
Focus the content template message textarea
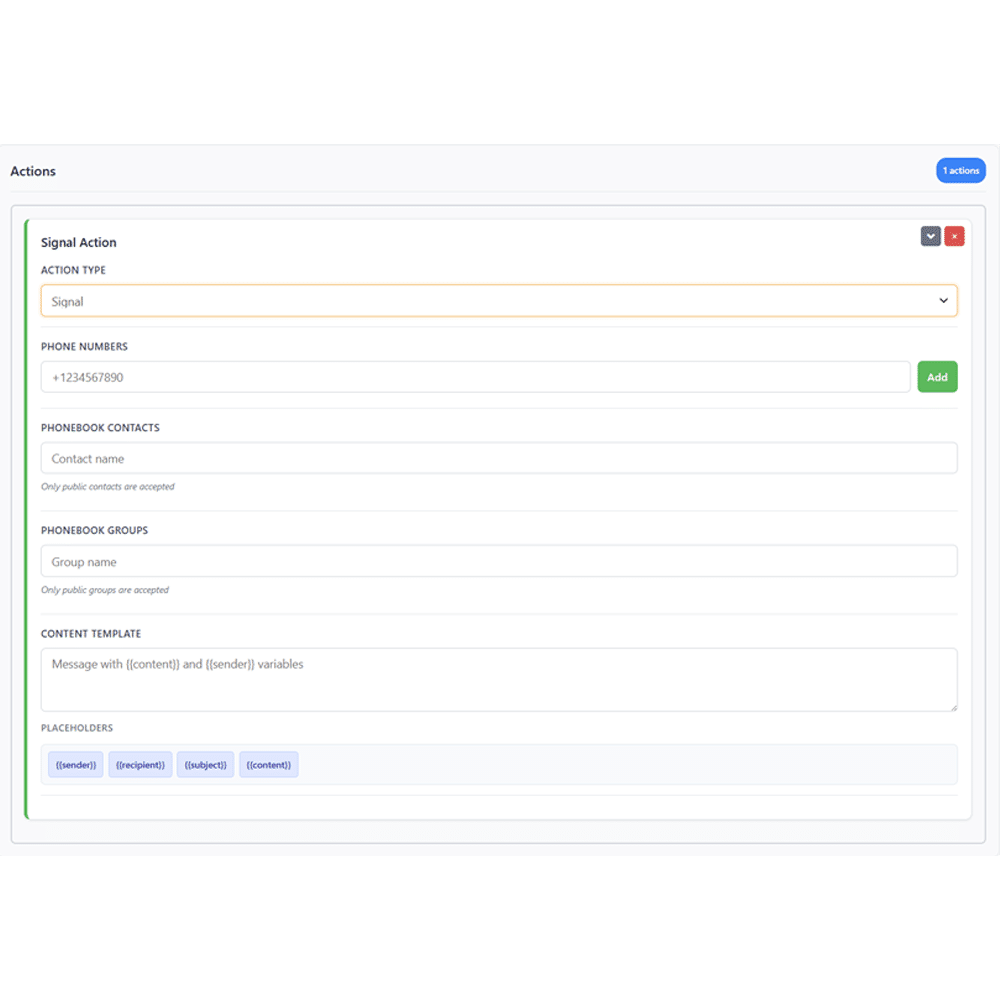[x=499, y=680]
